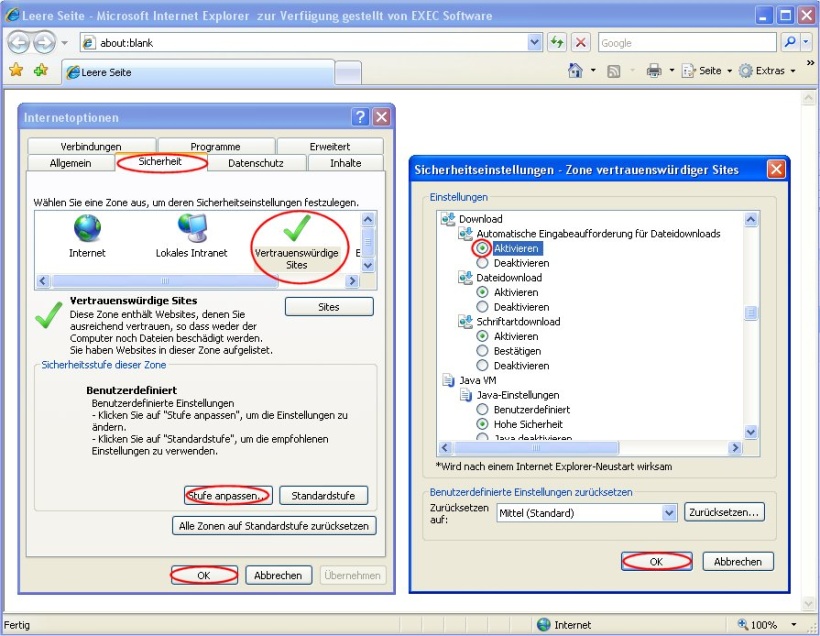Close the Internetoptionen dialog
820x636 pixels.
382,117
